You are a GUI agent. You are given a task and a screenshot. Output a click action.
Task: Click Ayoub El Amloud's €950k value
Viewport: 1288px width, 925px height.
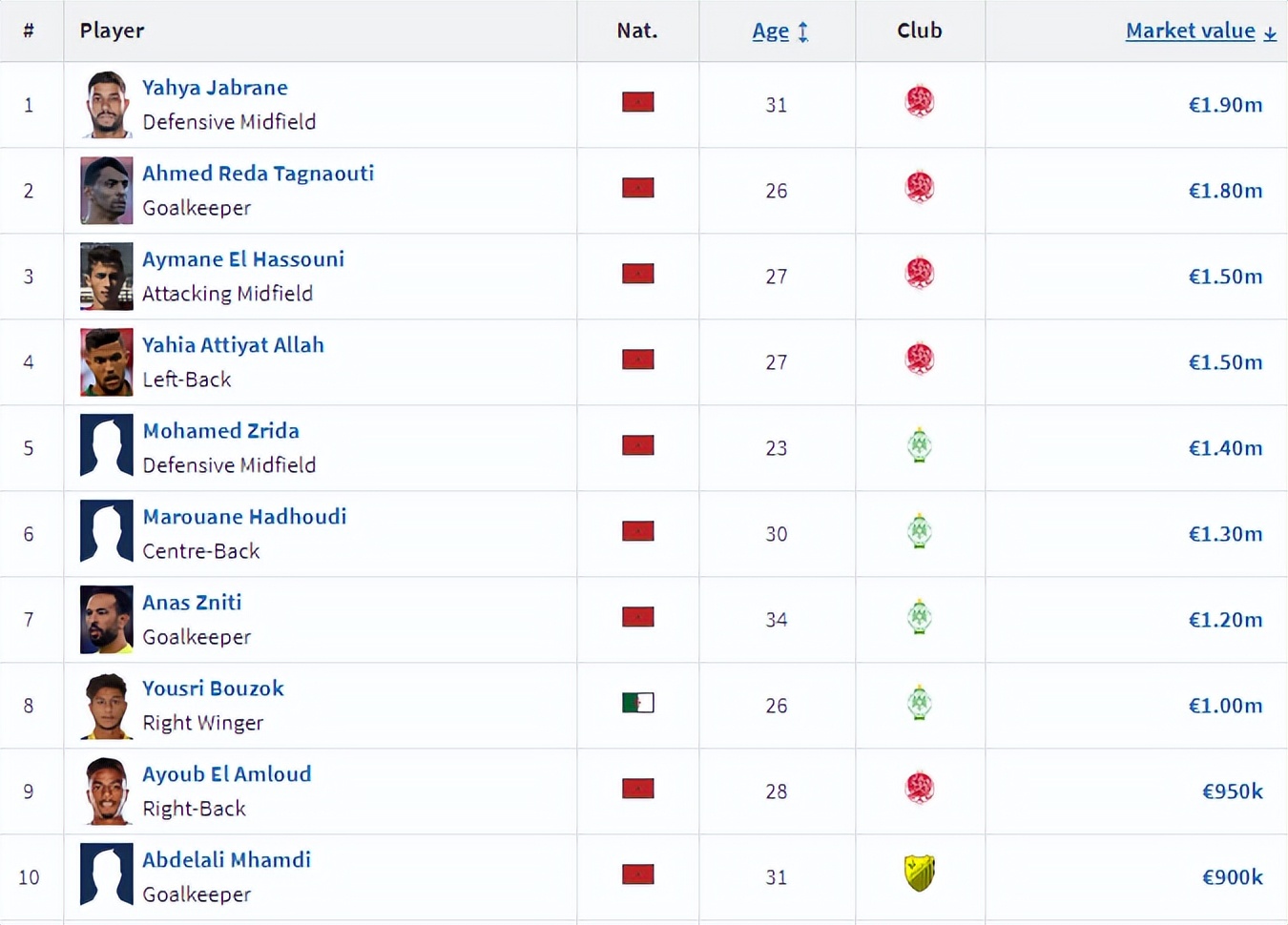point(1232,791)
